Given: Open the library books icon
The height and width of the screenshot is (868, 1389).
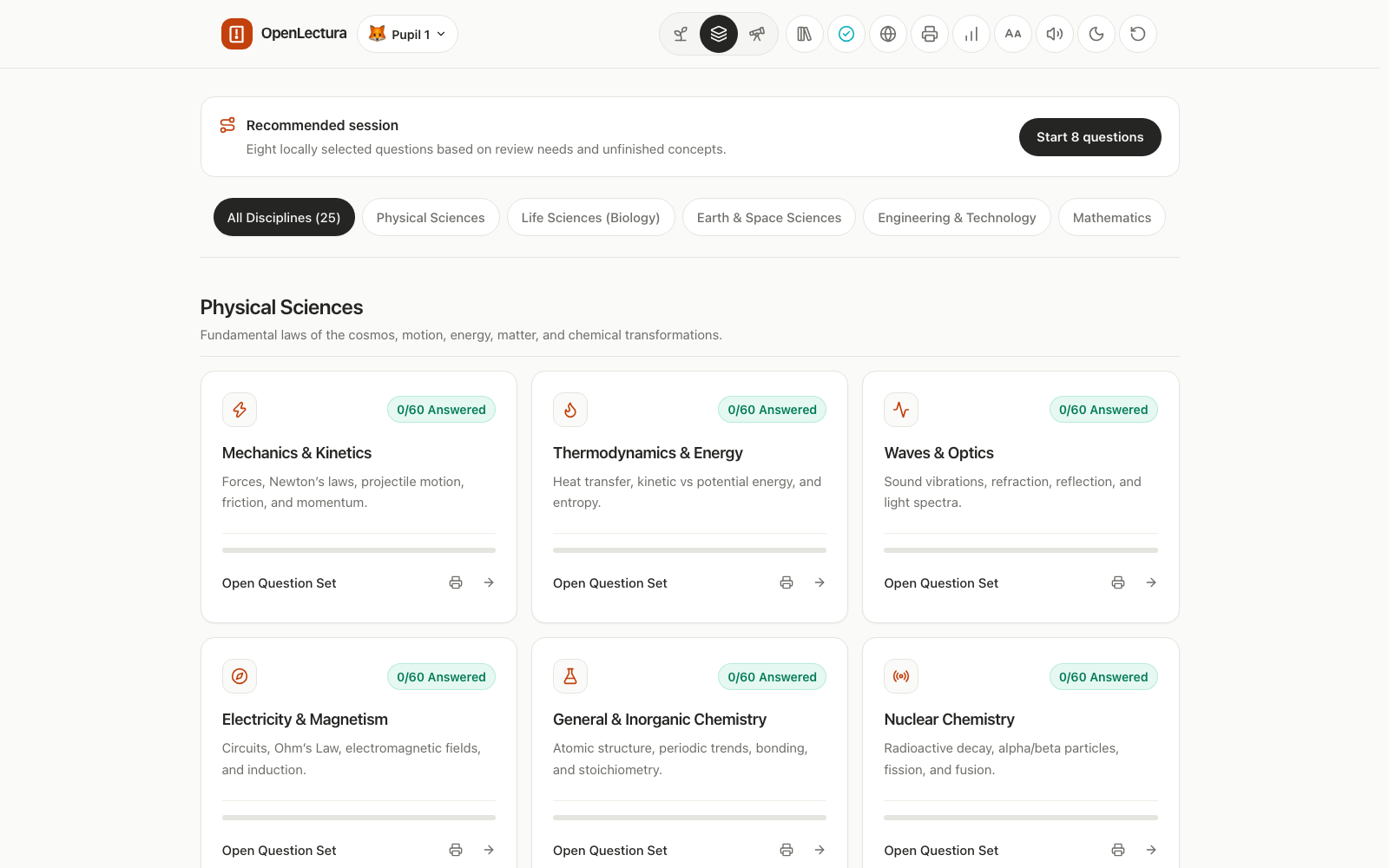Looking at the screenshot, I should [x=805, y=34].
